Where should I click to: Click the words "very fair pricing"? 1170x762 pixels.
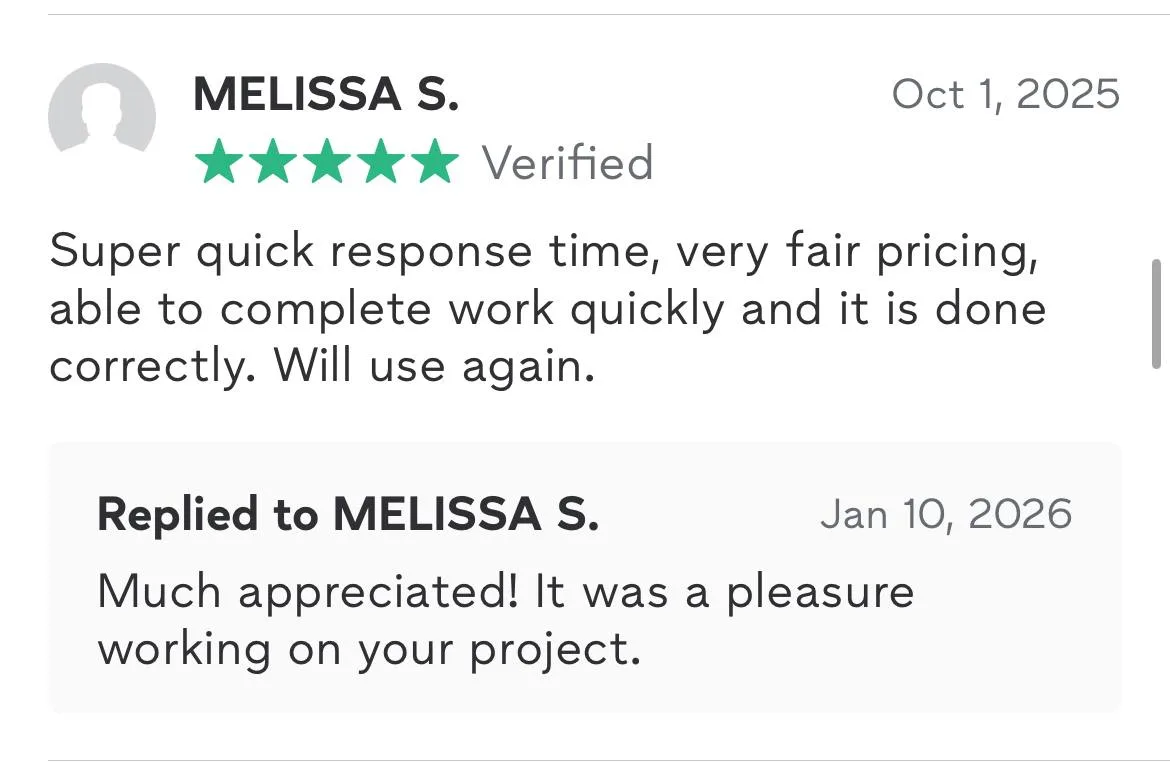pos(857,251)
